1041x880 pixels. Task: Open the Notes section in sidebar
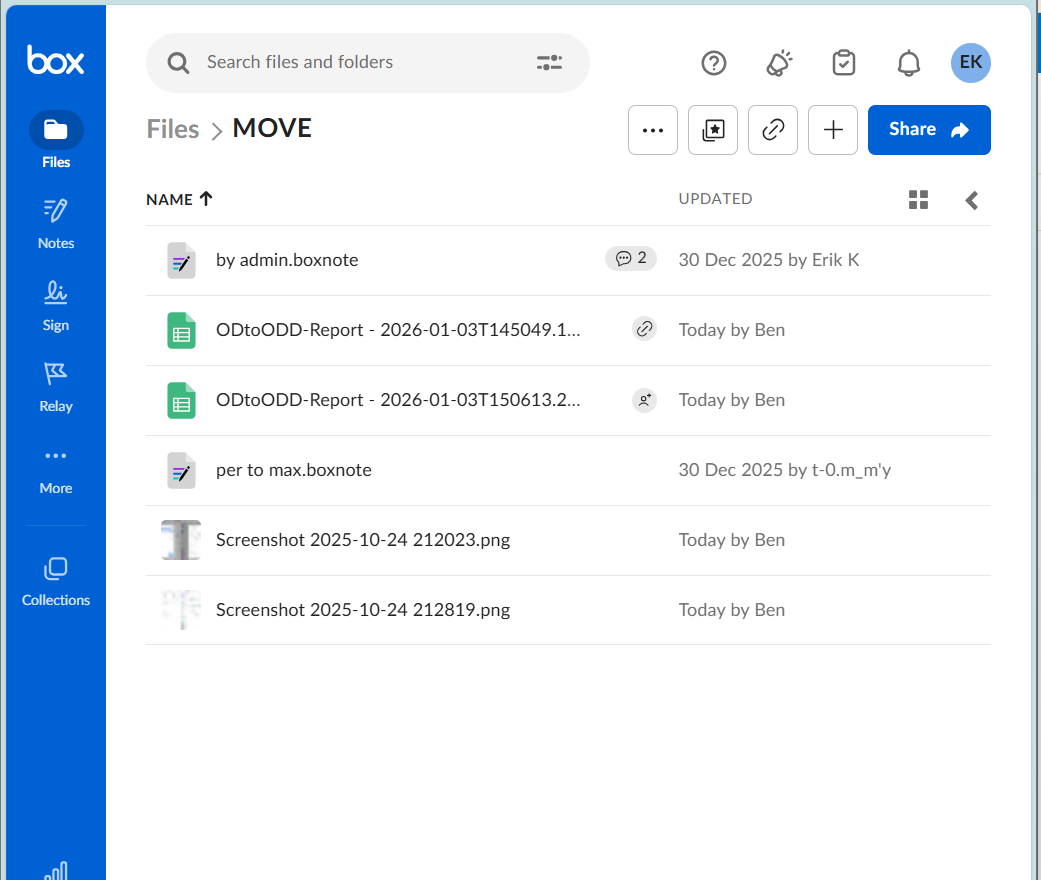click(55, 223)
